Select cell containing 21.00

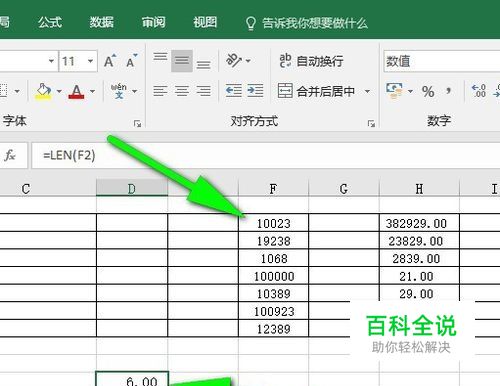(x=419, y=276)
